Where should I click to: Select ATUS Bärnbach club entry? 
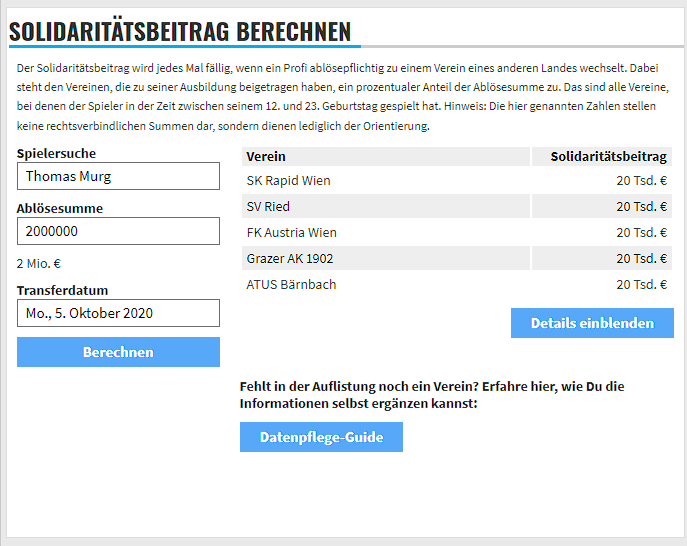[291, 285]
